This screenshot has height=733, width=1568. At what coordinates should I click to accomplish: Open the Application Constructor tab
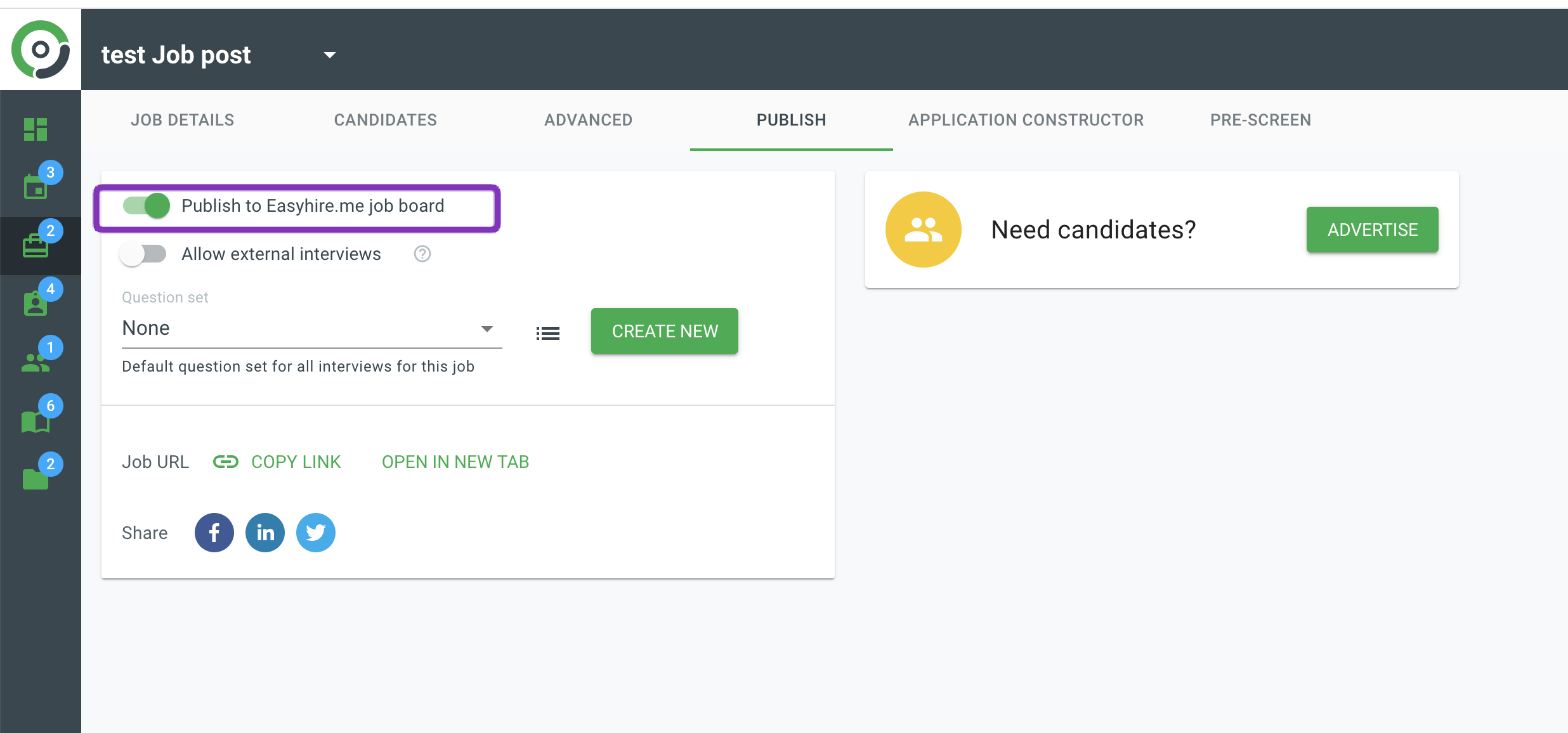point(1026,120)
